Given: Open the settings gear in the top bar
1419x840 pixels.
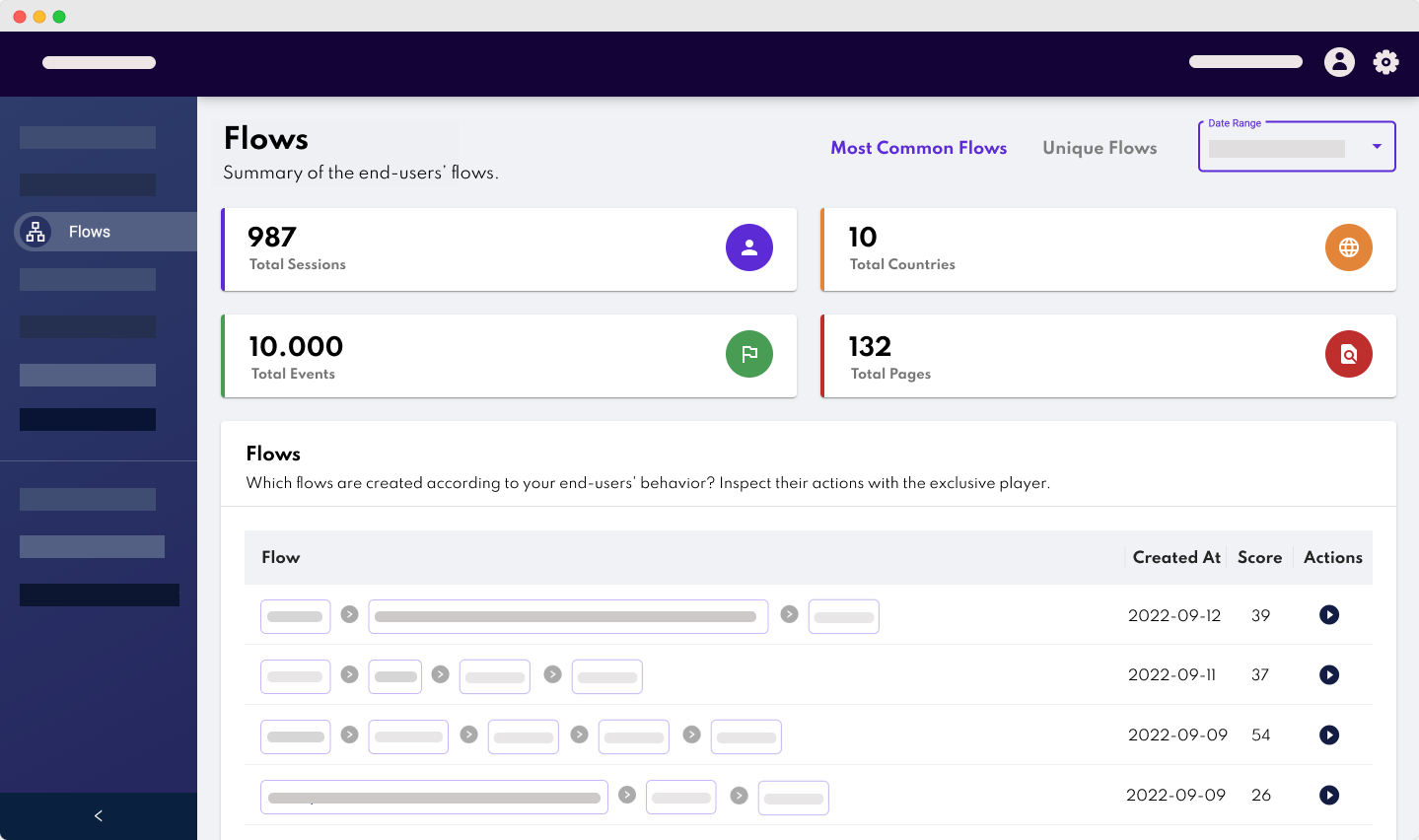Looking at the screenshot, I should click(1385, 61).
